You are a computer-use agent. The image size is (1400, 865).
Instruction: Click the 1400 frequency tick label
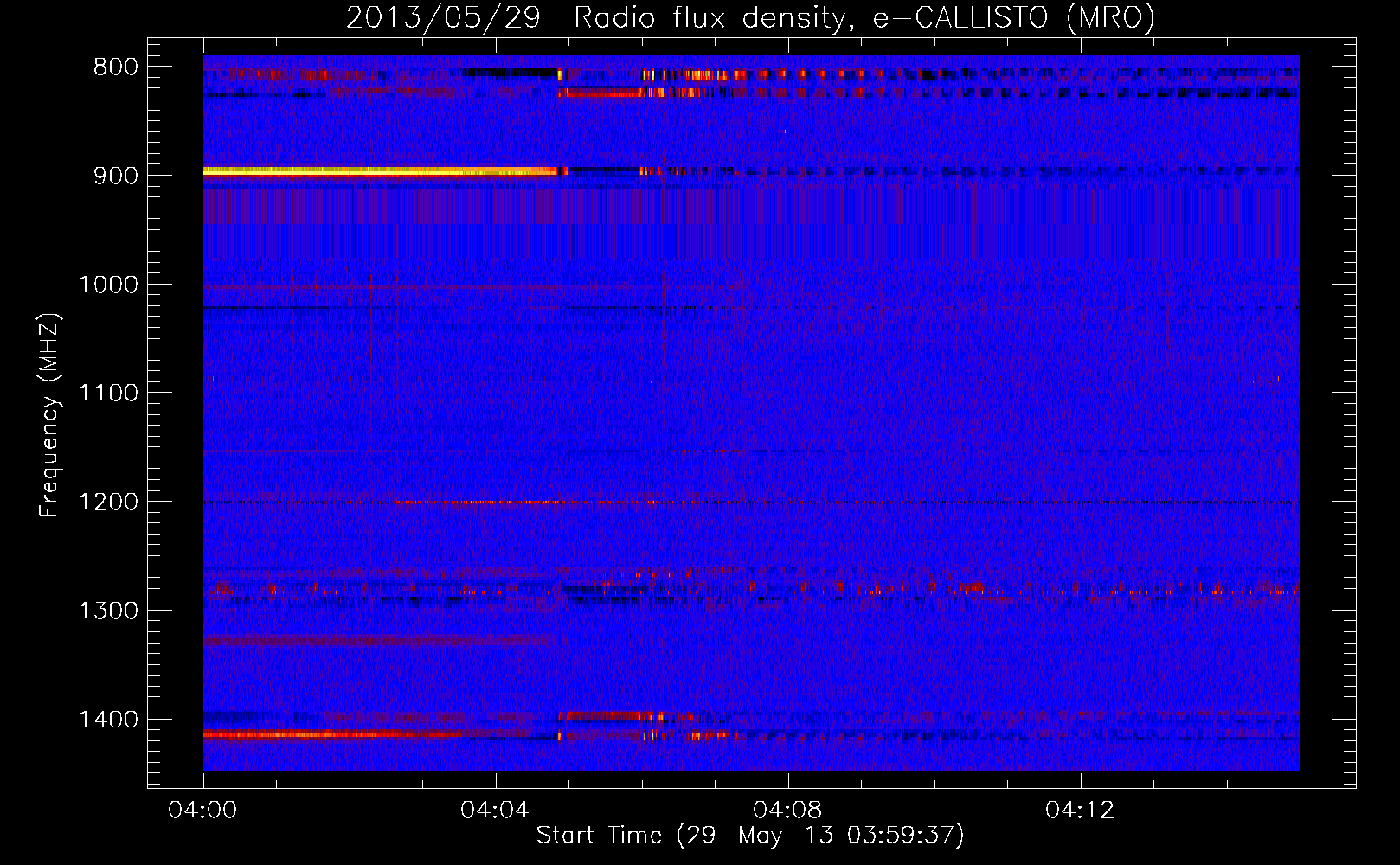click(108, 720)
